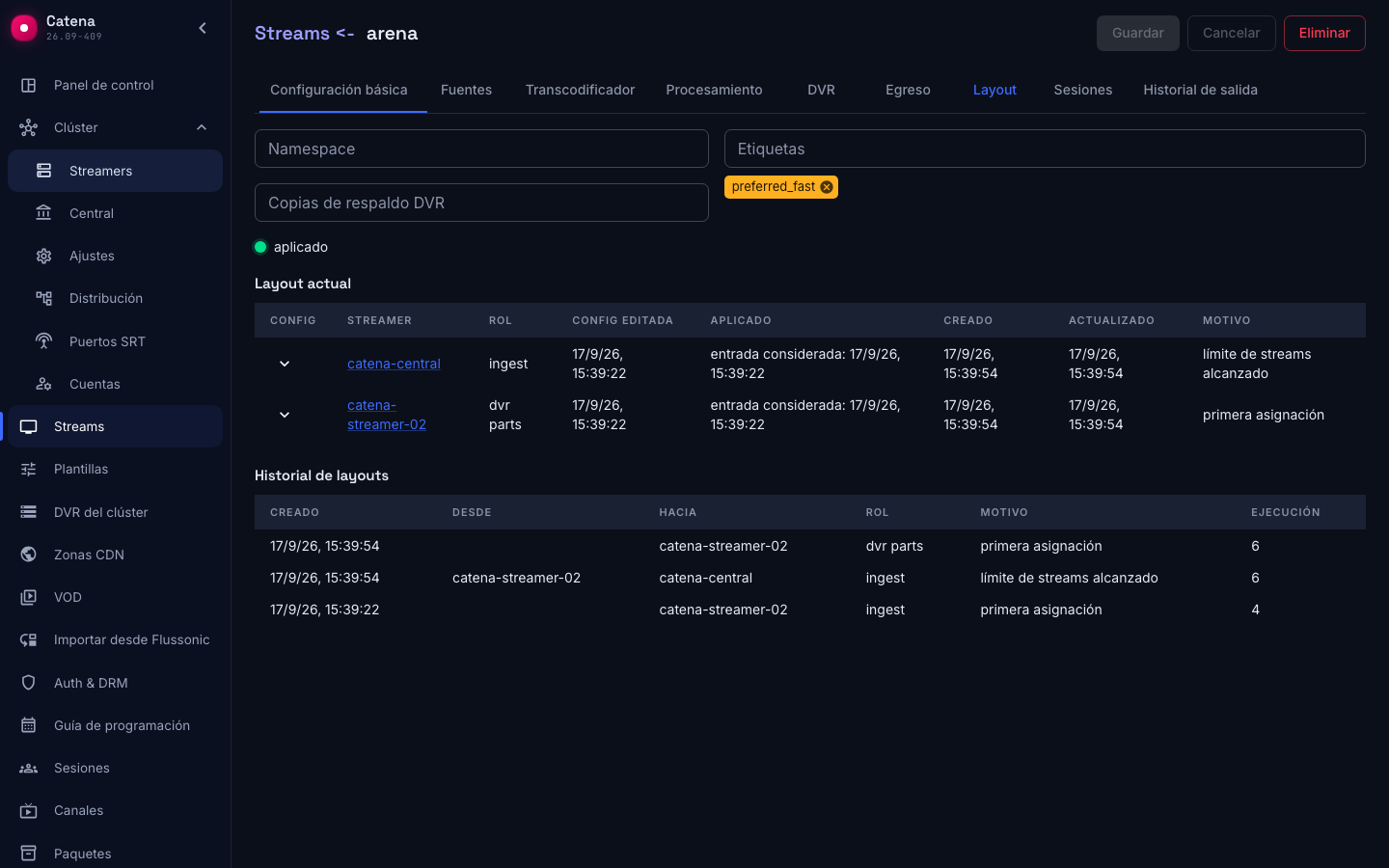Click the Importar desde Flussonic icon

(x=29, y=639)
